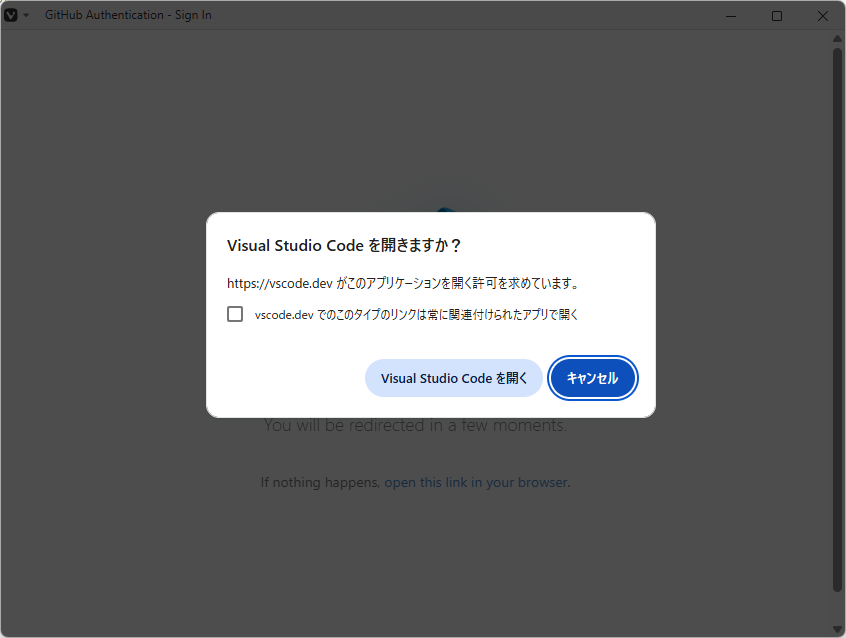
Task: Click 'vscode.dev でのこのタイプのリンク' checkbox label
Action: [416, 314]
